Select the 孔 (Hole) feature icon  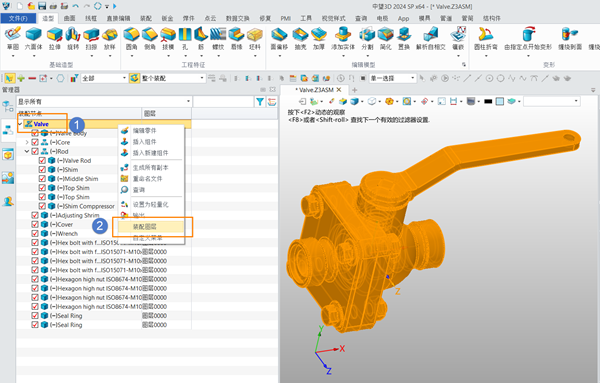[x=185, y=34]
